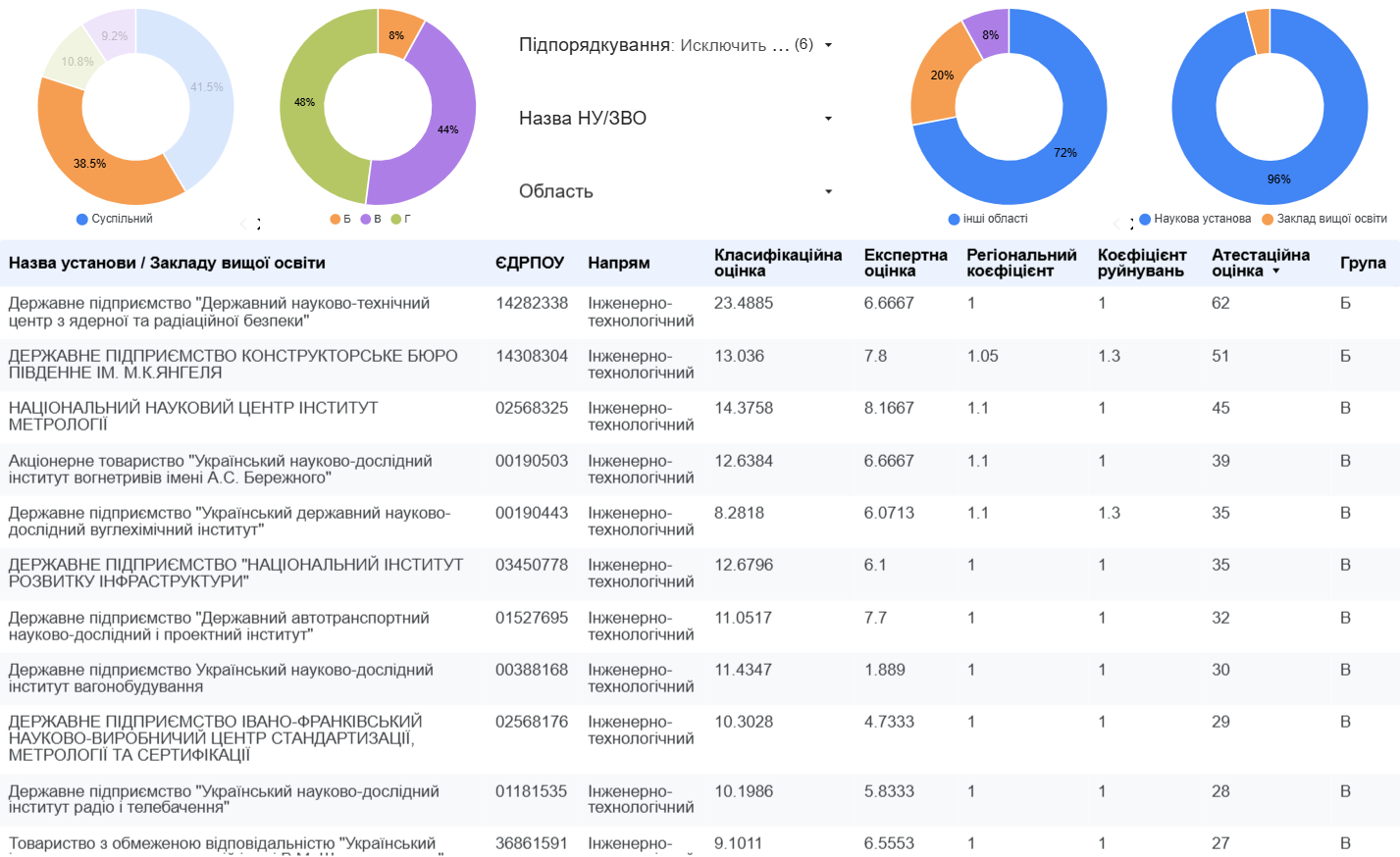Click the green Г legend dot
Viewport: 1400px width, 857px height.
point(396,220)
